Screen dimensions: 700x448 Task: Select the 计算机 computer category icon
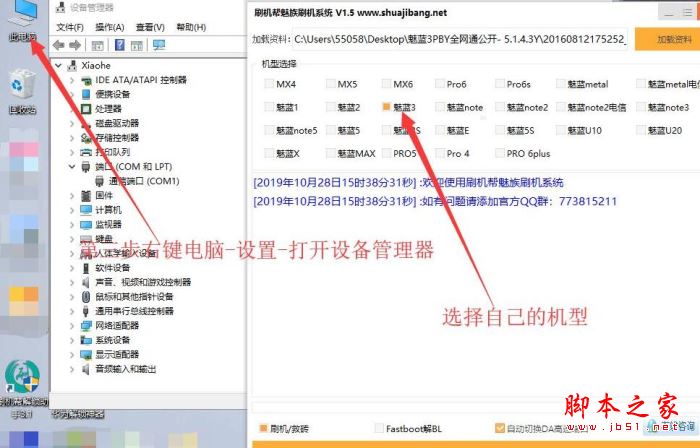[86, 210]
